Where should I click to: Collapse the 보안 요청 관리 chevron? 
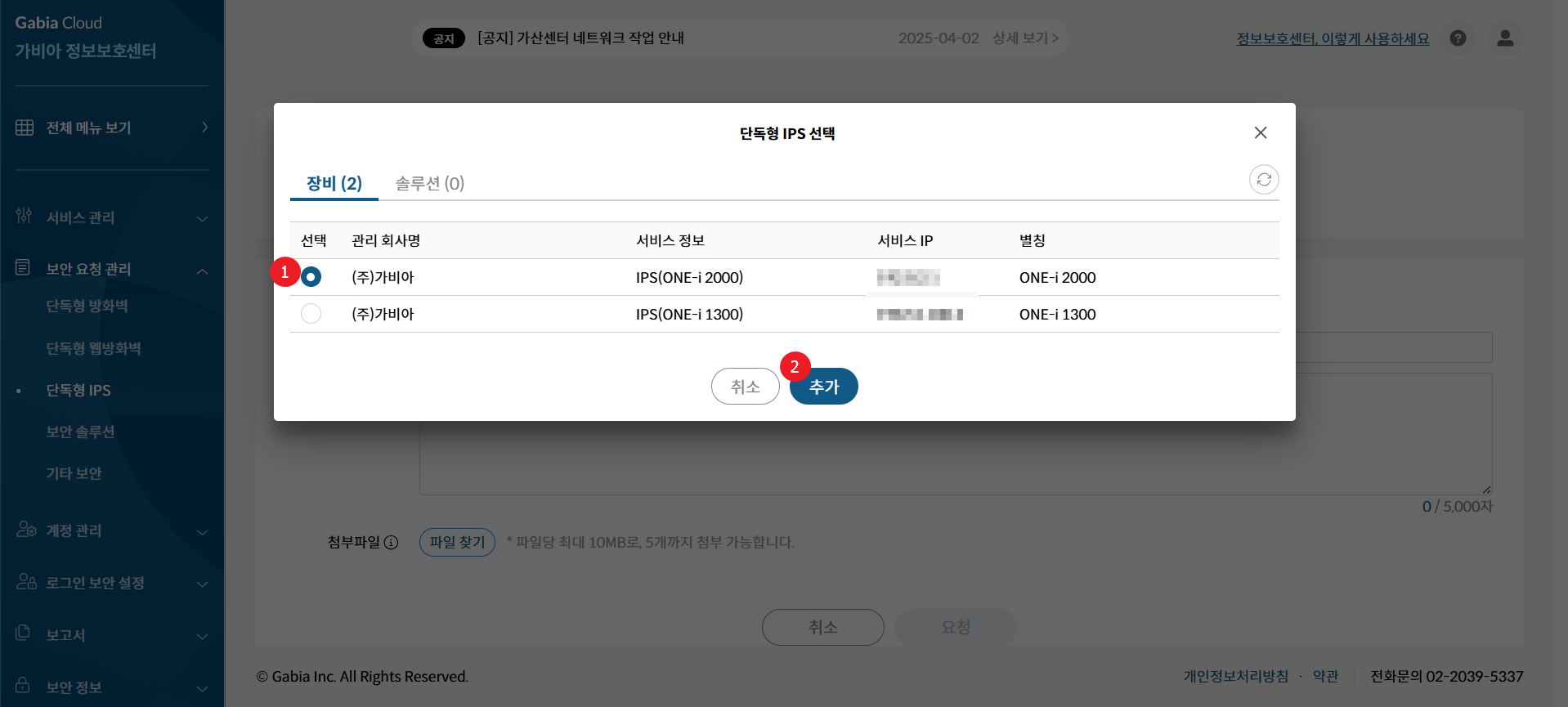pyautogui.click(x=203, y=271)
